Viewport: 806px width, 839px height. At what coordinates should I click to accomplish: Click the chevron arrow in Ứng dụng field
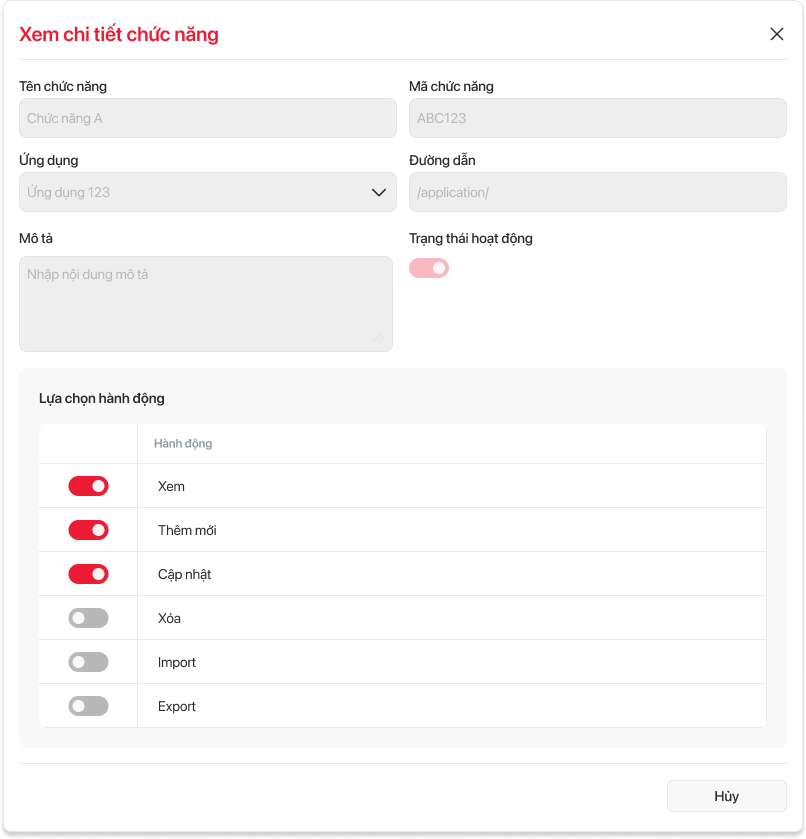click(379, 192)
